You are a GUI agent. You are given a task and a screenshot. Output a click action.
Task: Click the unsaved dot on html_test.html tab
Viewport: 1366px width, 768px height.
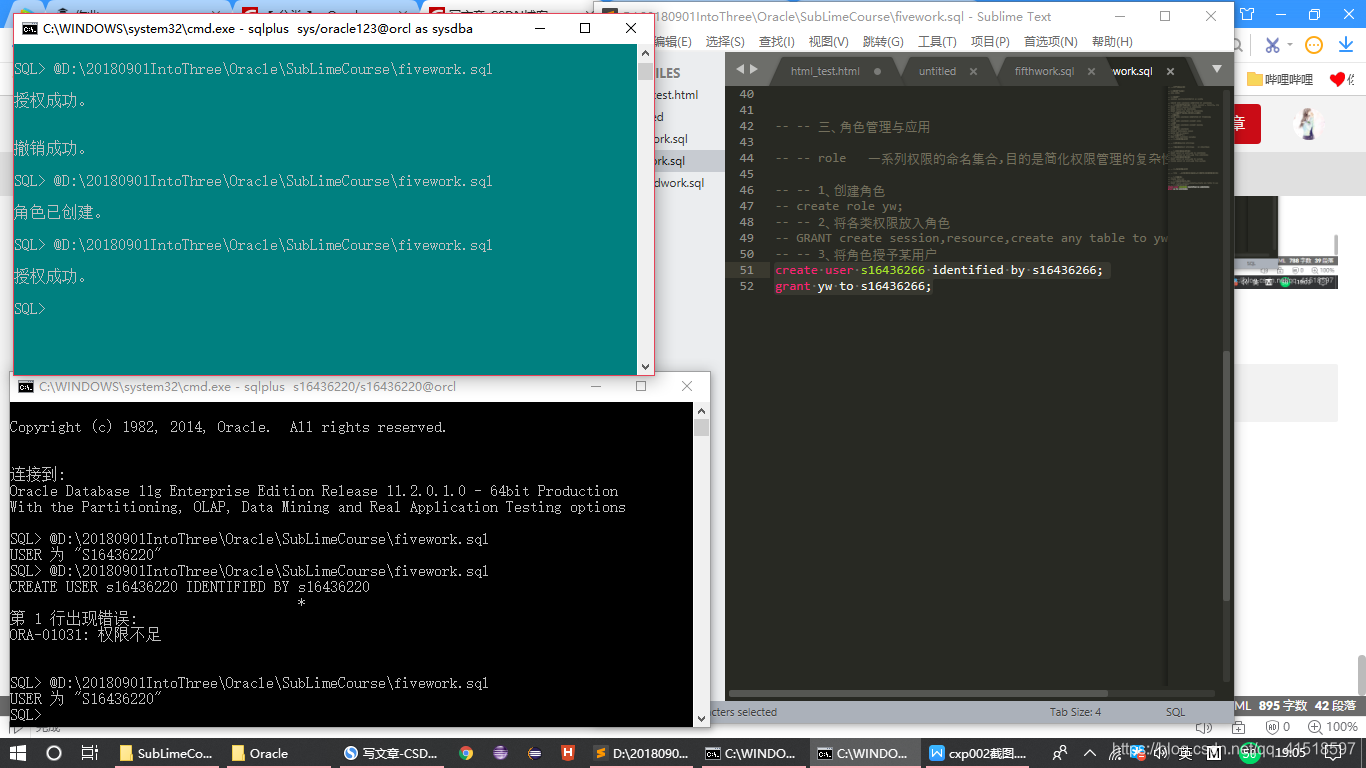pos(878,71)
